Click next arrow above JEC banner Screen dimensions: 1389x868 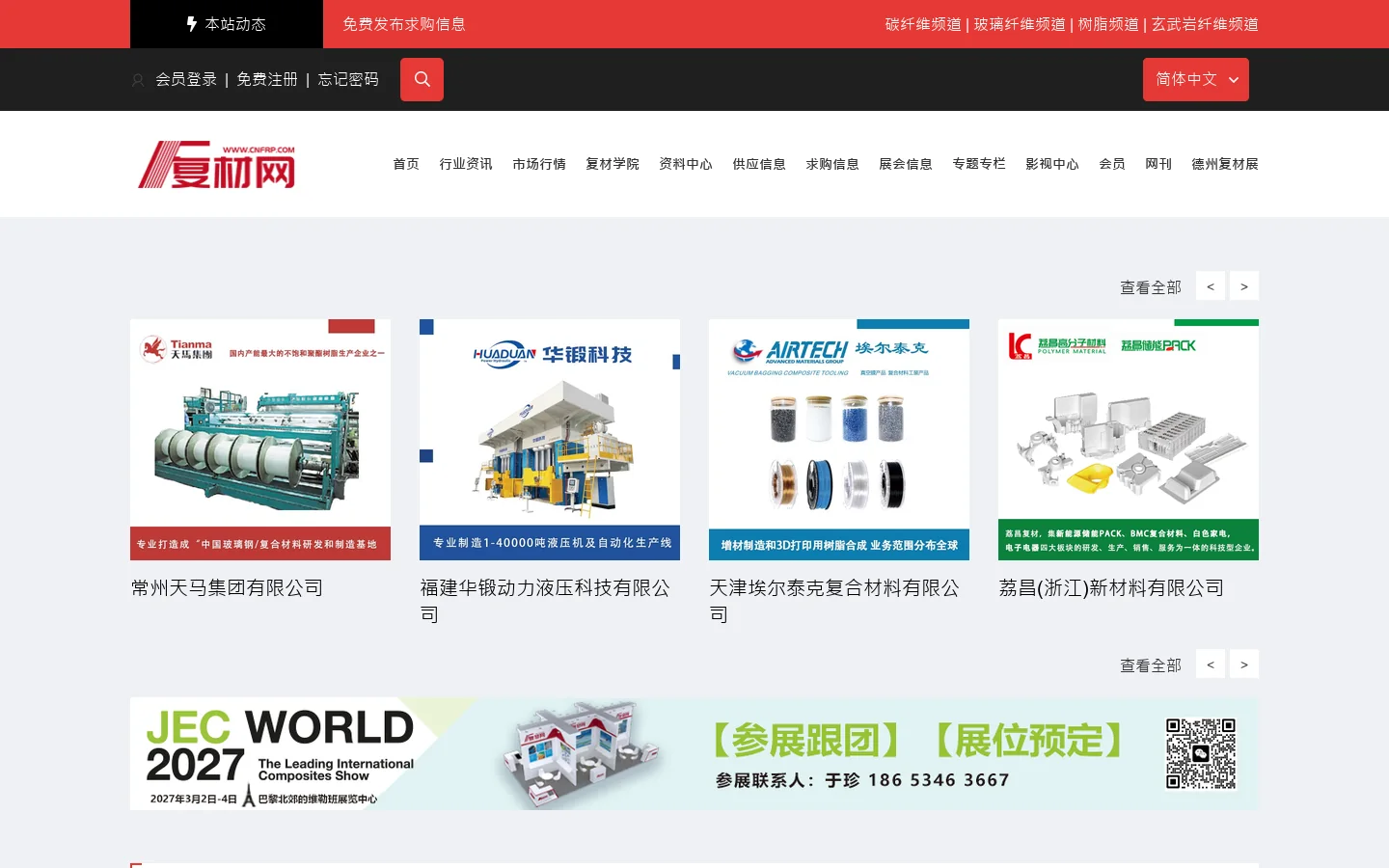[x=1244, y=665]
